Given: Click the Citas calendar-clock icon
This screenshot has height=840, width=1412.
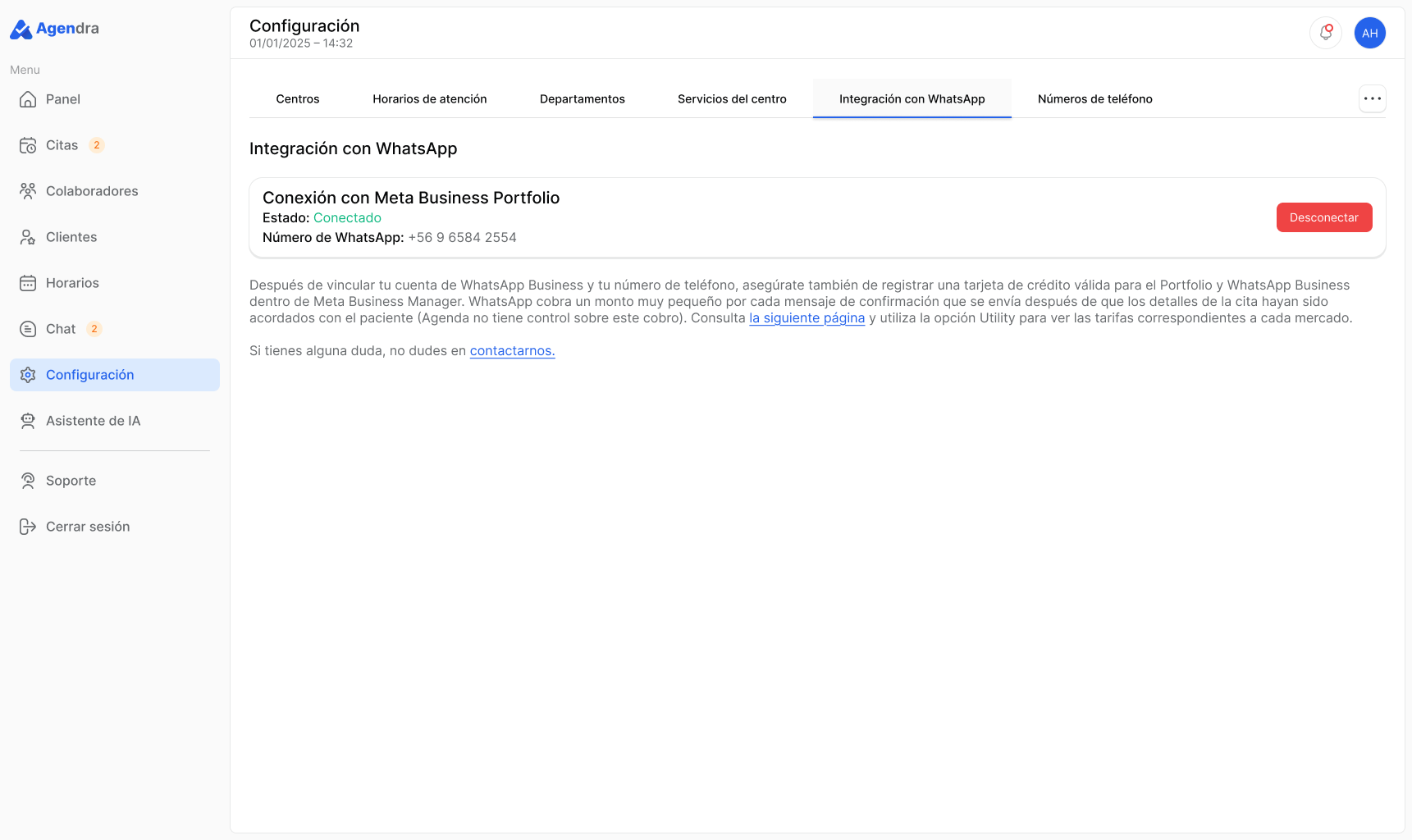Looking at the screenshot, I should 28,145.
